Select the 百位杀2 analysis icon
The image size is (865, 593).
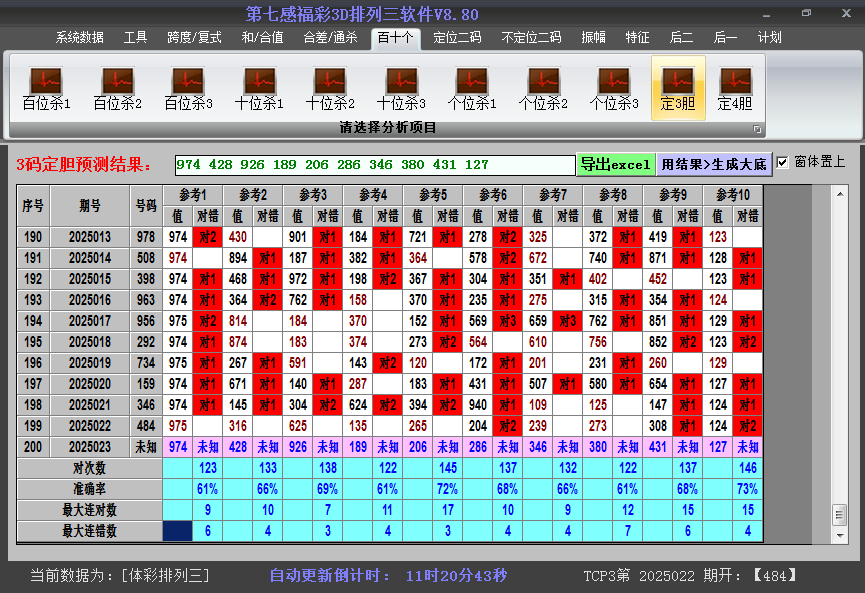click(x=118, y=88)
